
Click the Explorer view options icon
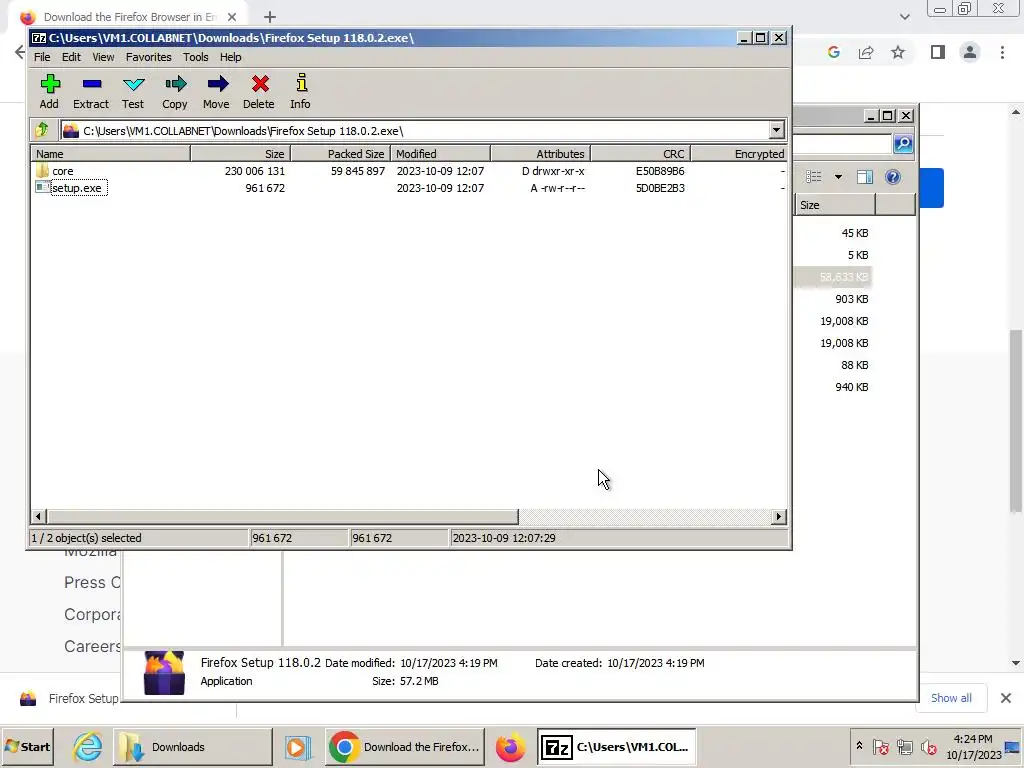coord(814,176)
